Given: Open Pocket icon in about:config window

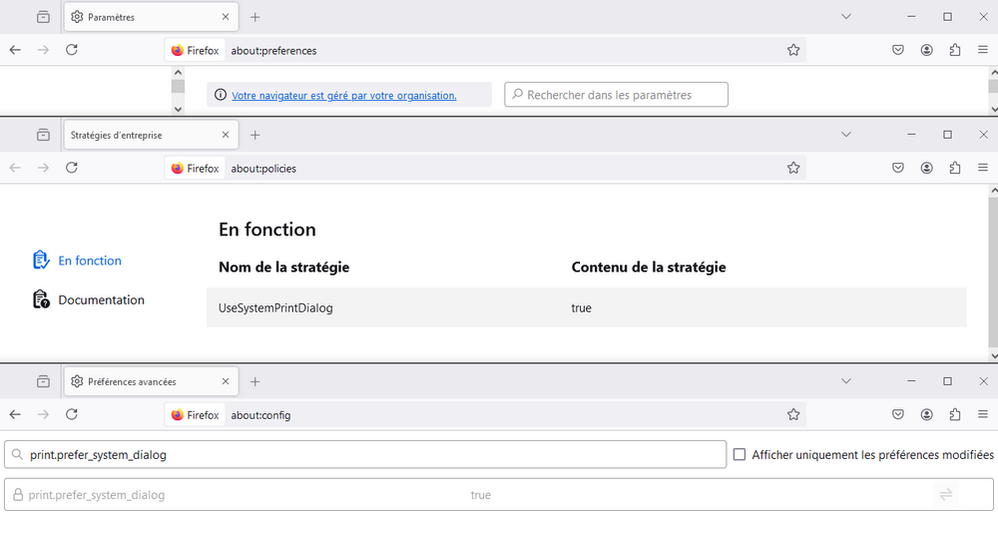Looking at the screenshot, I should (898, 415).
